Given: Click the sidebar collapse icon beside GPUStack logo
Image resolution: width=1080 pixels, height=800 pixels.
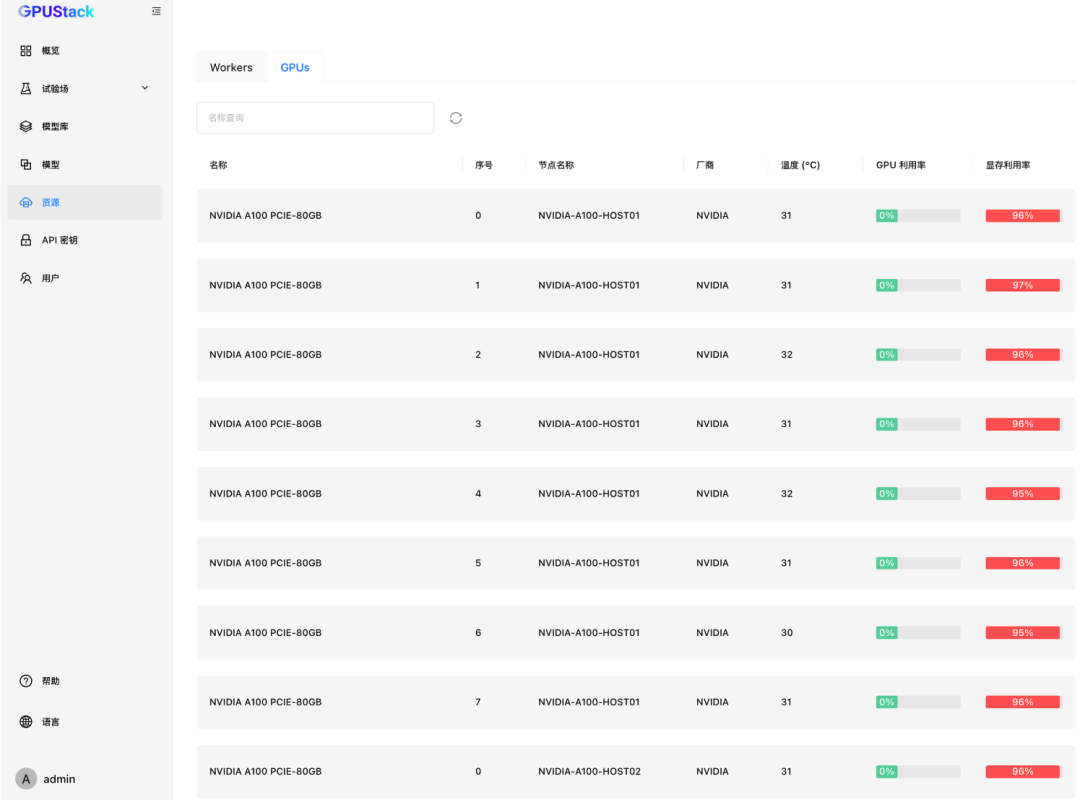Looking at the screenshot, I should coord(156,12).
